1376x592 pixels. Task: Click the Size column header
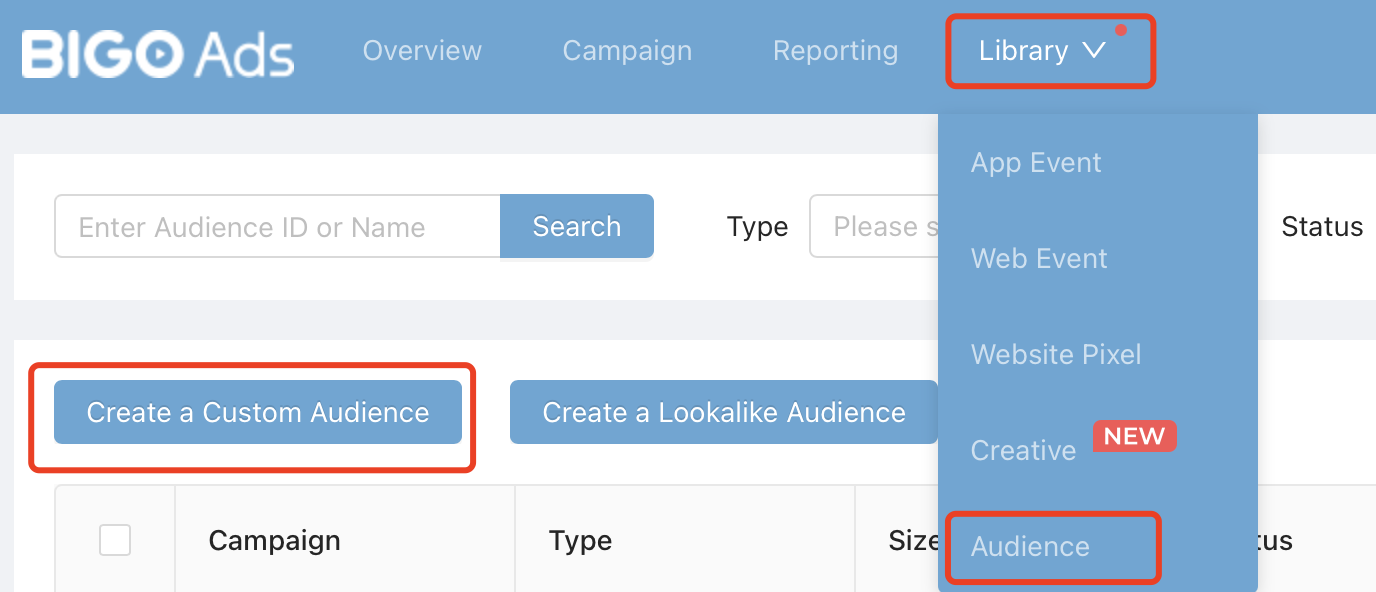tap(912, 541)
